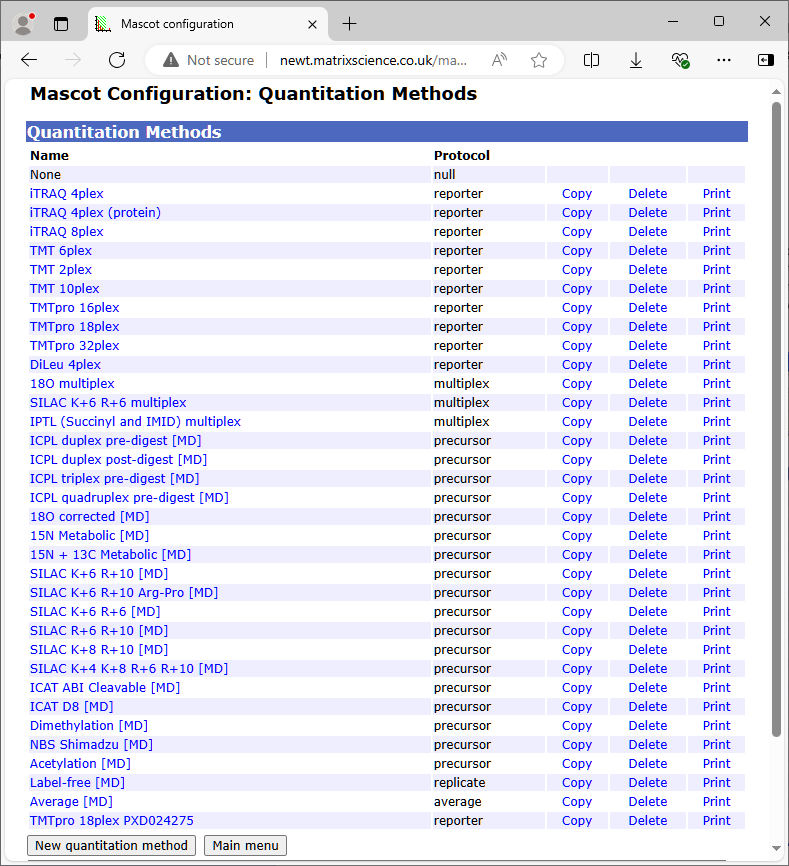This screenshot has height=866, width=789.
Task: Copy the ICPL duplex pre-digest [MD] method
Action: click(577, 441)
